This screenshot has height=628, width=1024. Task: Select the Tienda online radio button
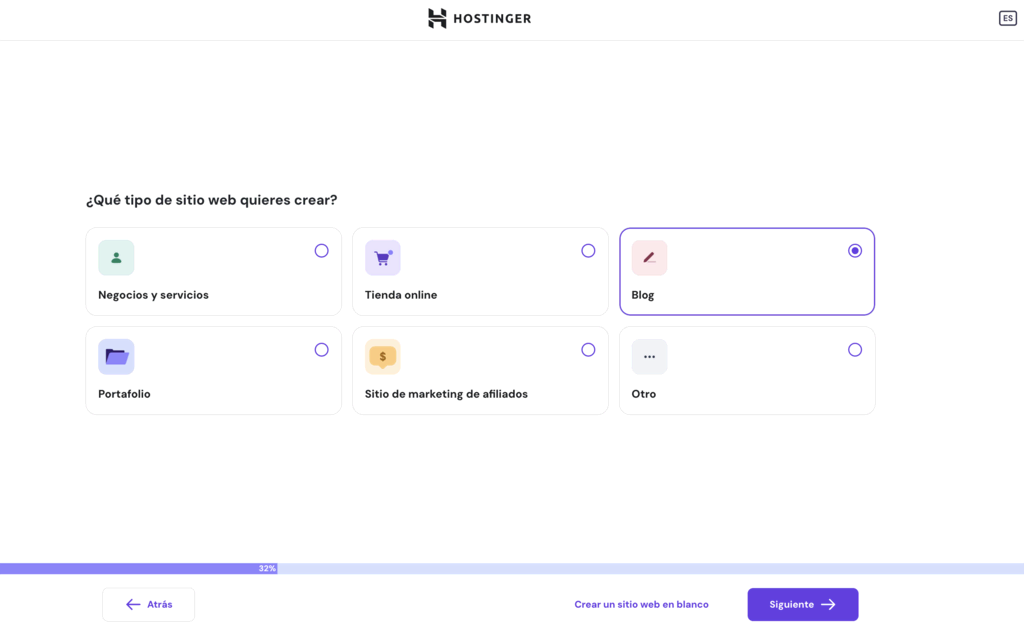pyautogui.click(x=588, y=251)
